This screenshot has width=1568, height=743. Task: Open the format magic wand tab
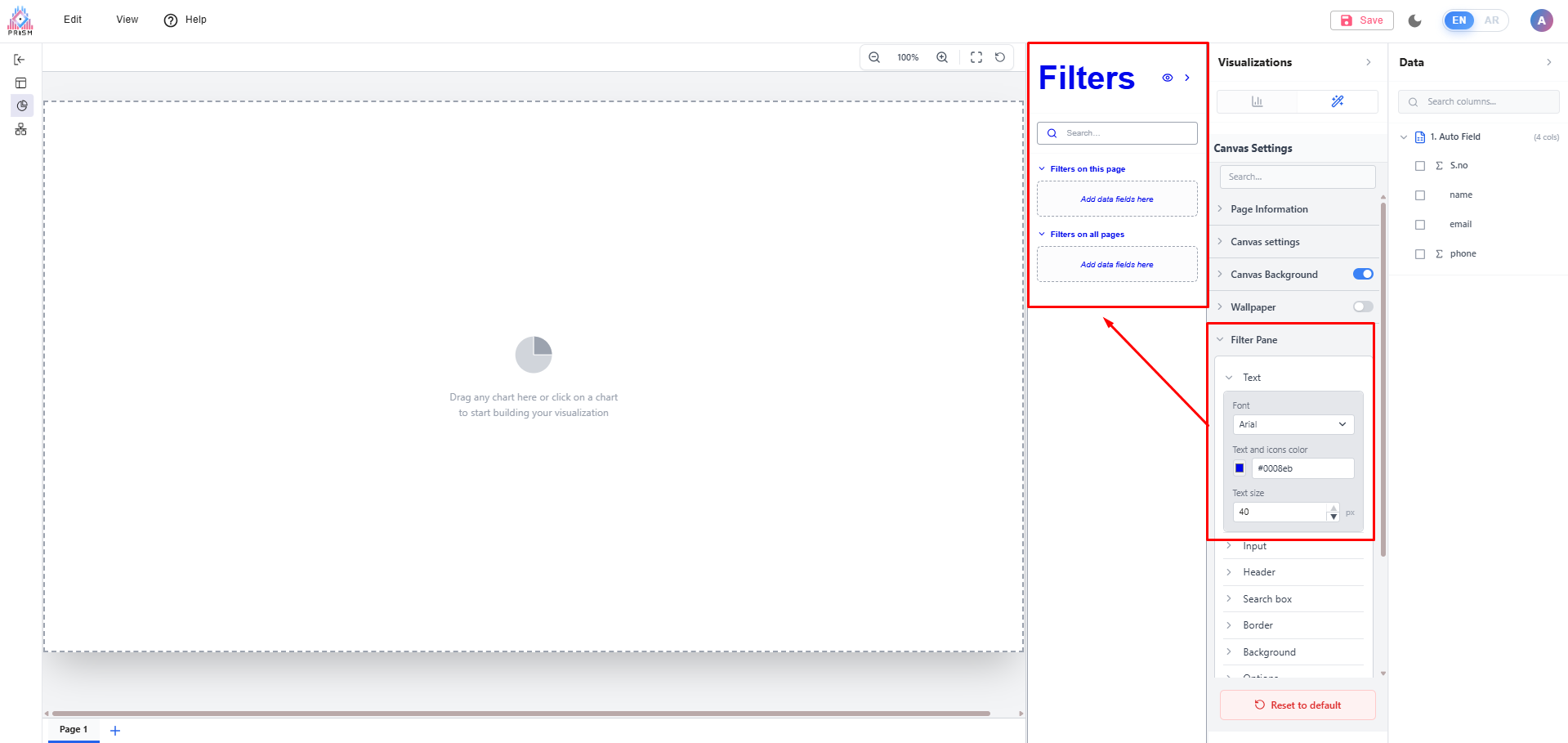coord(1338,101)
